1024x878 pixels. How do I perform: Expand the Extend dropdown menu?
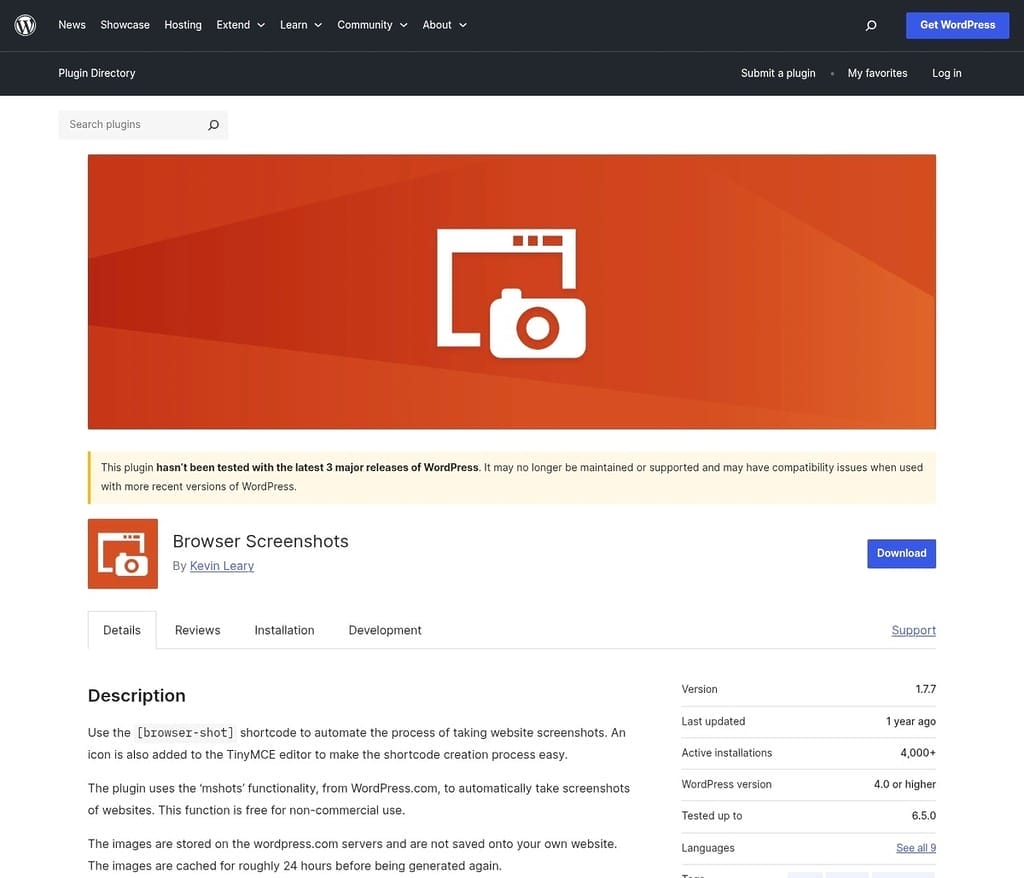pos(241,25)
